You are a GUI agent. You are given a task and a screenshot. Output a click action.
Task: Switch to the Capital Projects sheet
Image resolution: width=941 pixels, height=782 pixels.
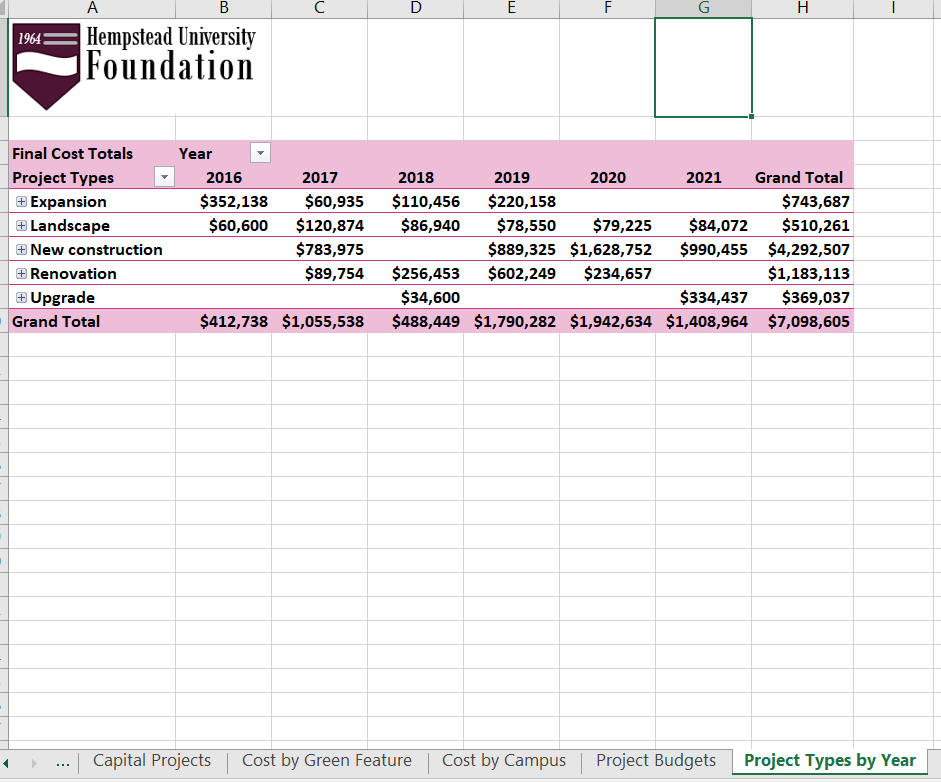point(151,760)
